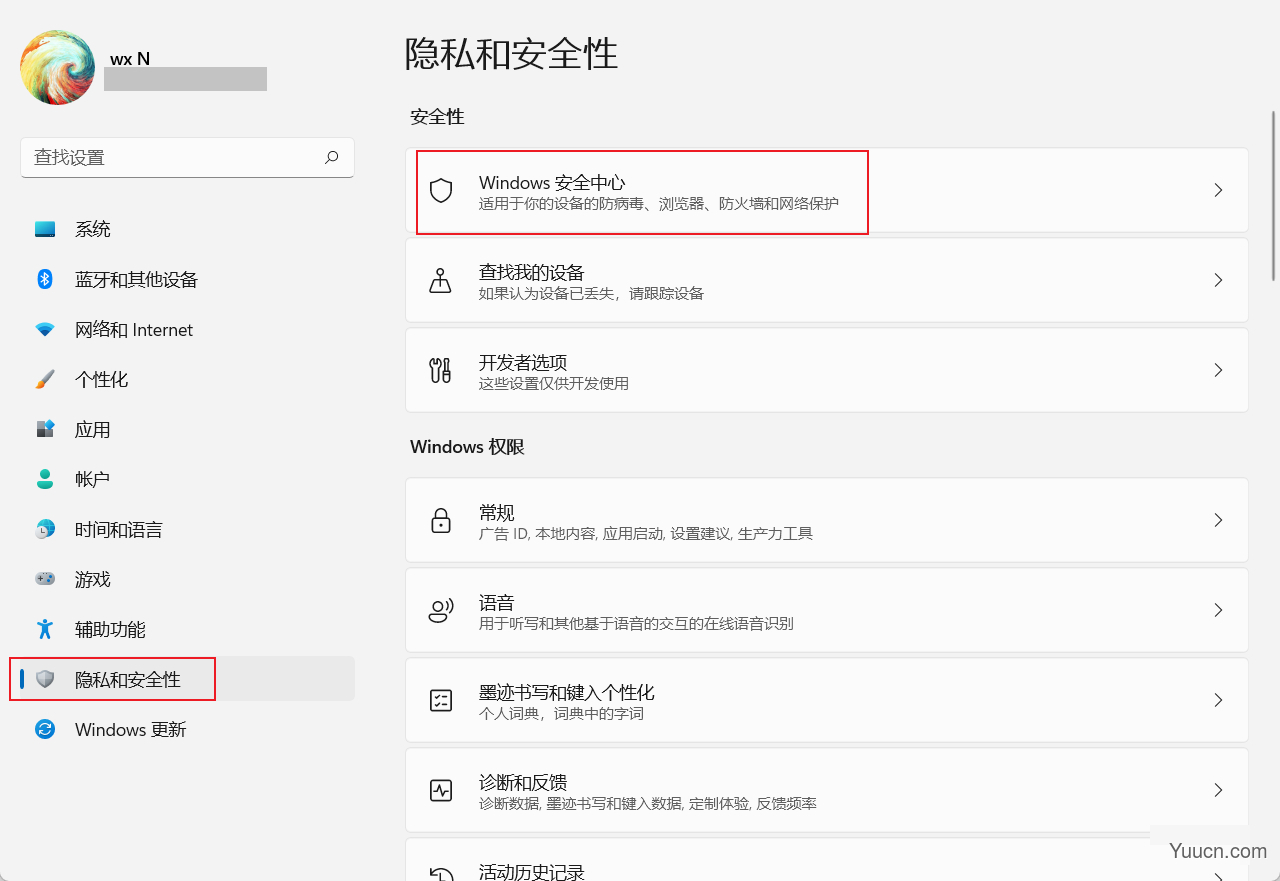Viewport: 1280px width, 881px height.
Task: Click the Accounts person icon in sidebar
Action: 45,479
